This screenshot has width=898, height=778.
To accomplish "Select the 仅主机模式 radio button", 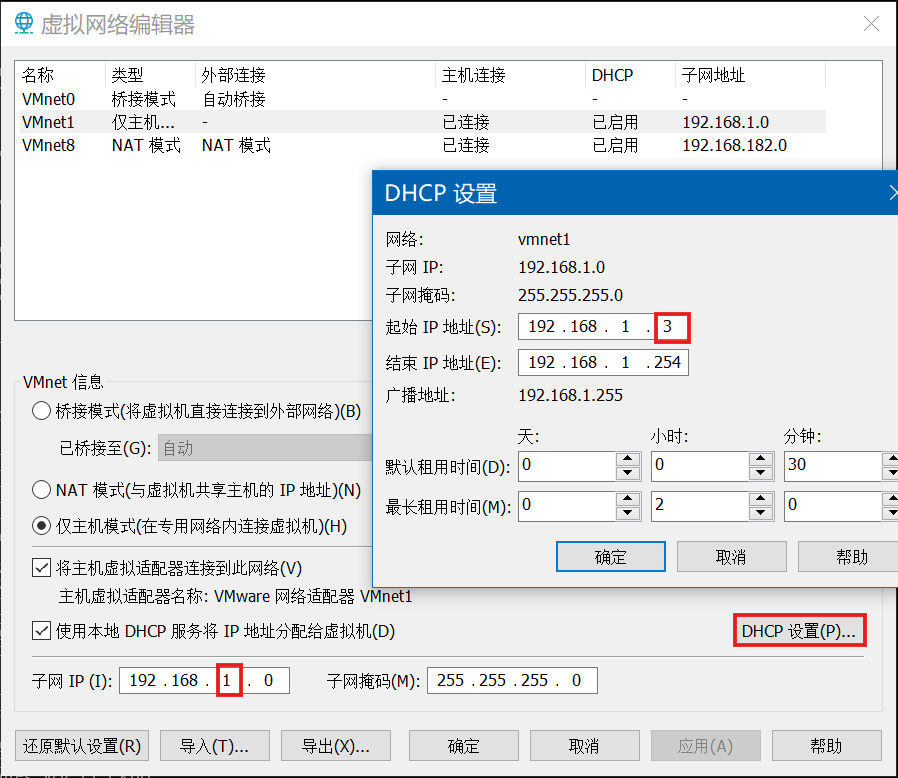I will (x=42, y=525).
